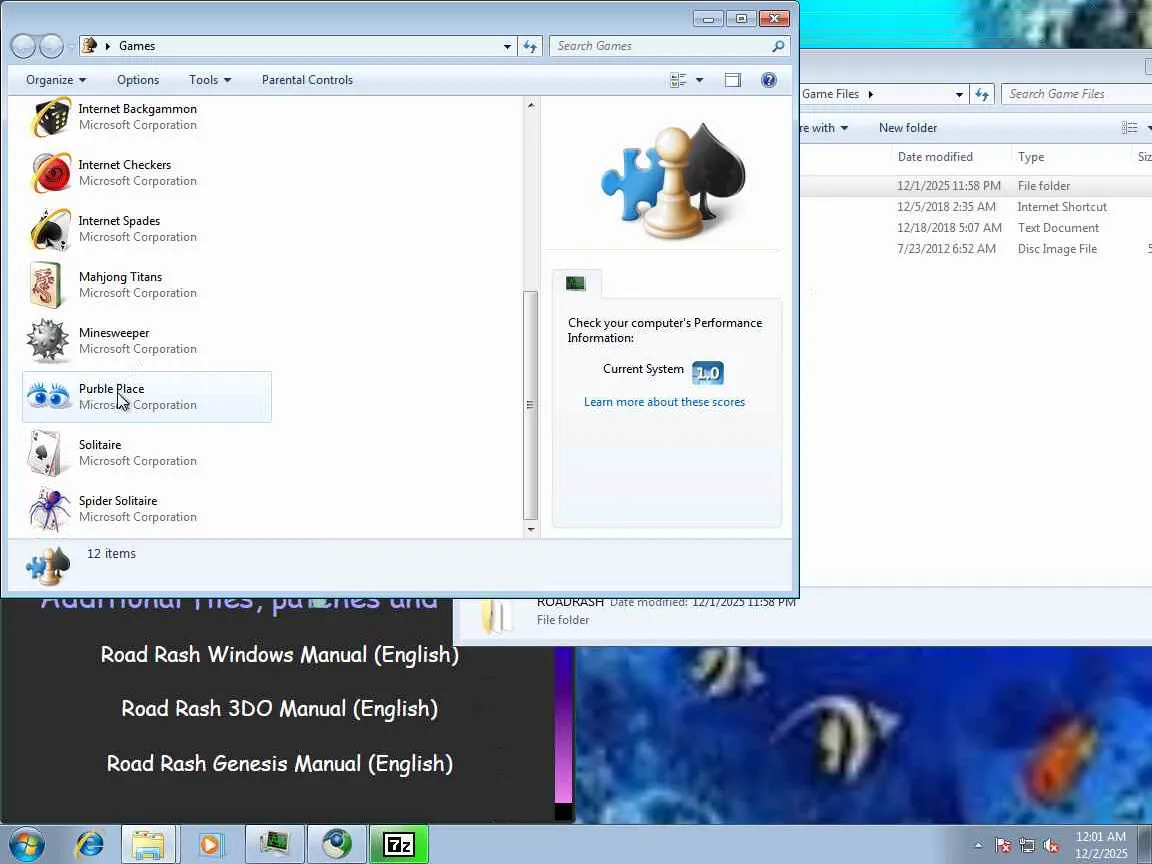The image size is (1152, 864).
Task: Open Parental Controls
Action: [307, 80]
